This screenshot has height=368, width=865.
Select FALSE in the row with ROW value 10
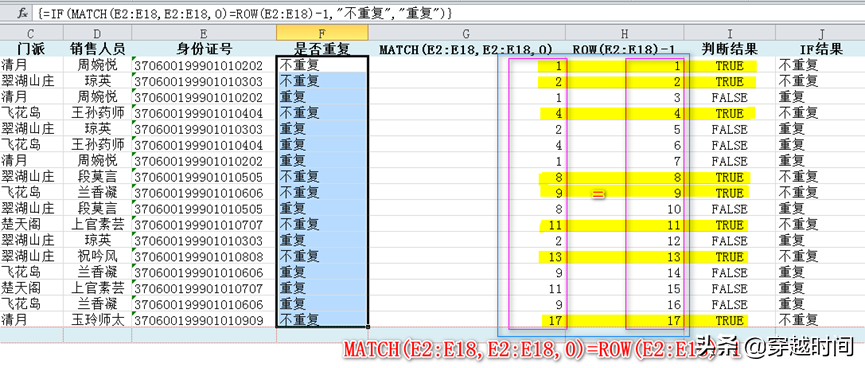point(729,209)
